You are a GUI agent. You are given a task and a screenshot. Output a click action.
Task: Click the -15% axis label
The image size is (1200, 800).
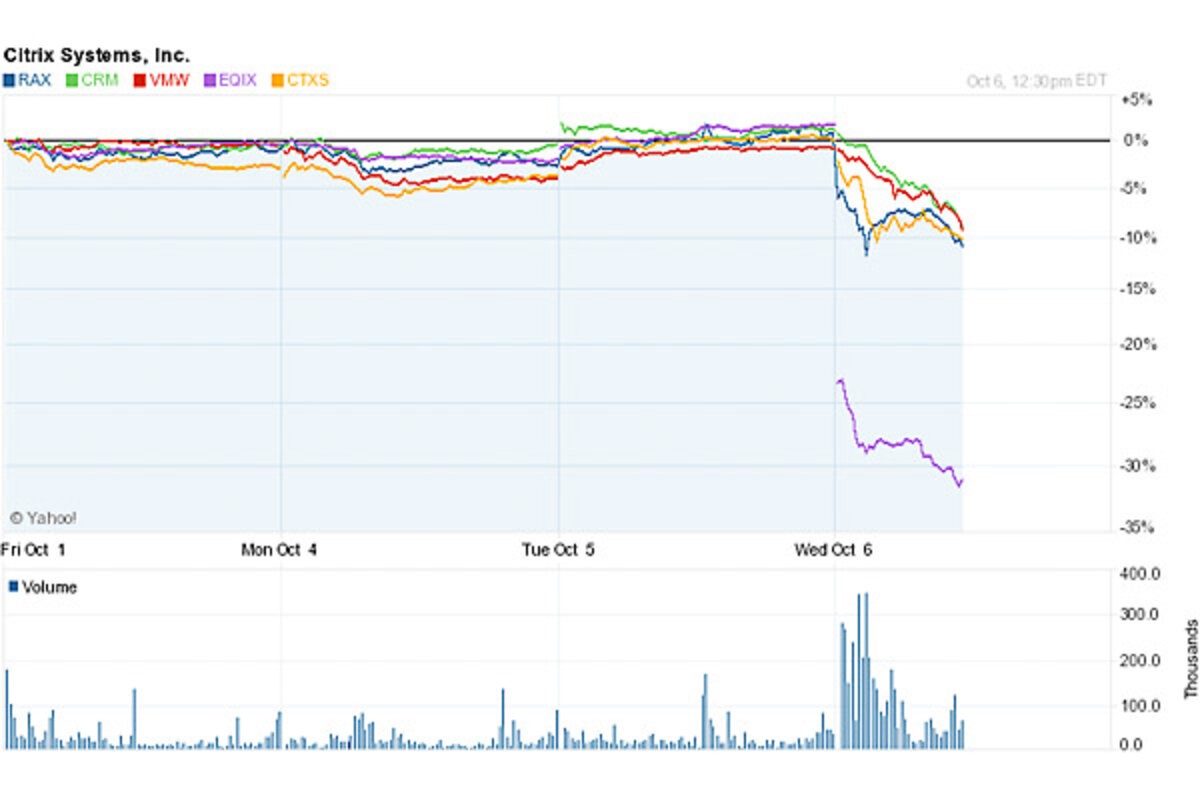click(x=1137, y=289)
